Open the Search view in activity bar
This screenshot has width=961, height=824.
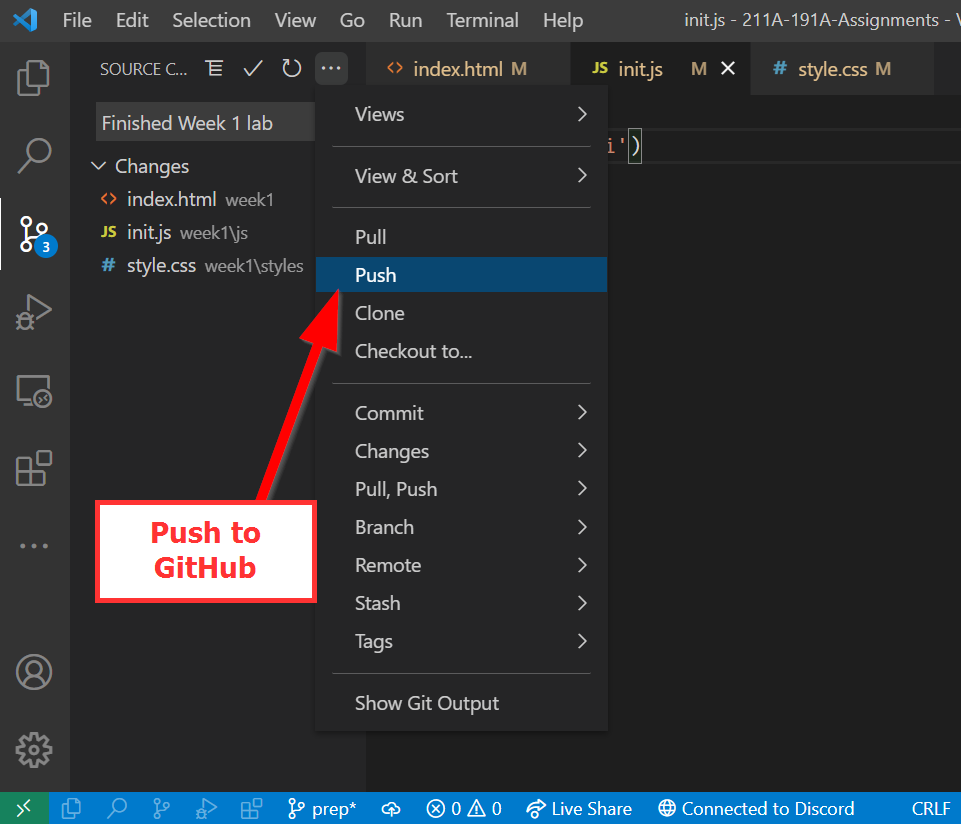[x=34, y=155]
